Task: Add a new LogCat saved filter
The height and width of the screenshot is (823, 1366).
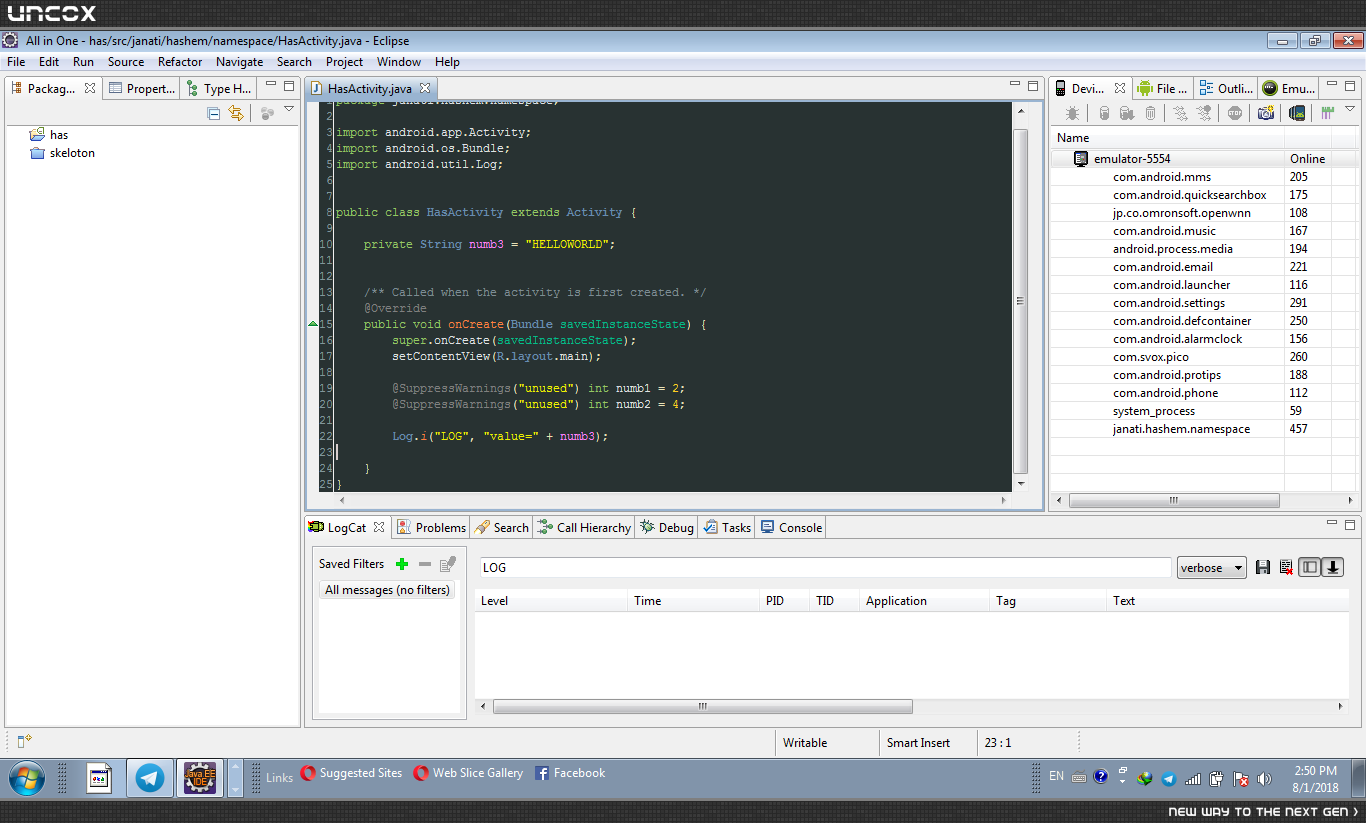Action: tap(402, 564)
